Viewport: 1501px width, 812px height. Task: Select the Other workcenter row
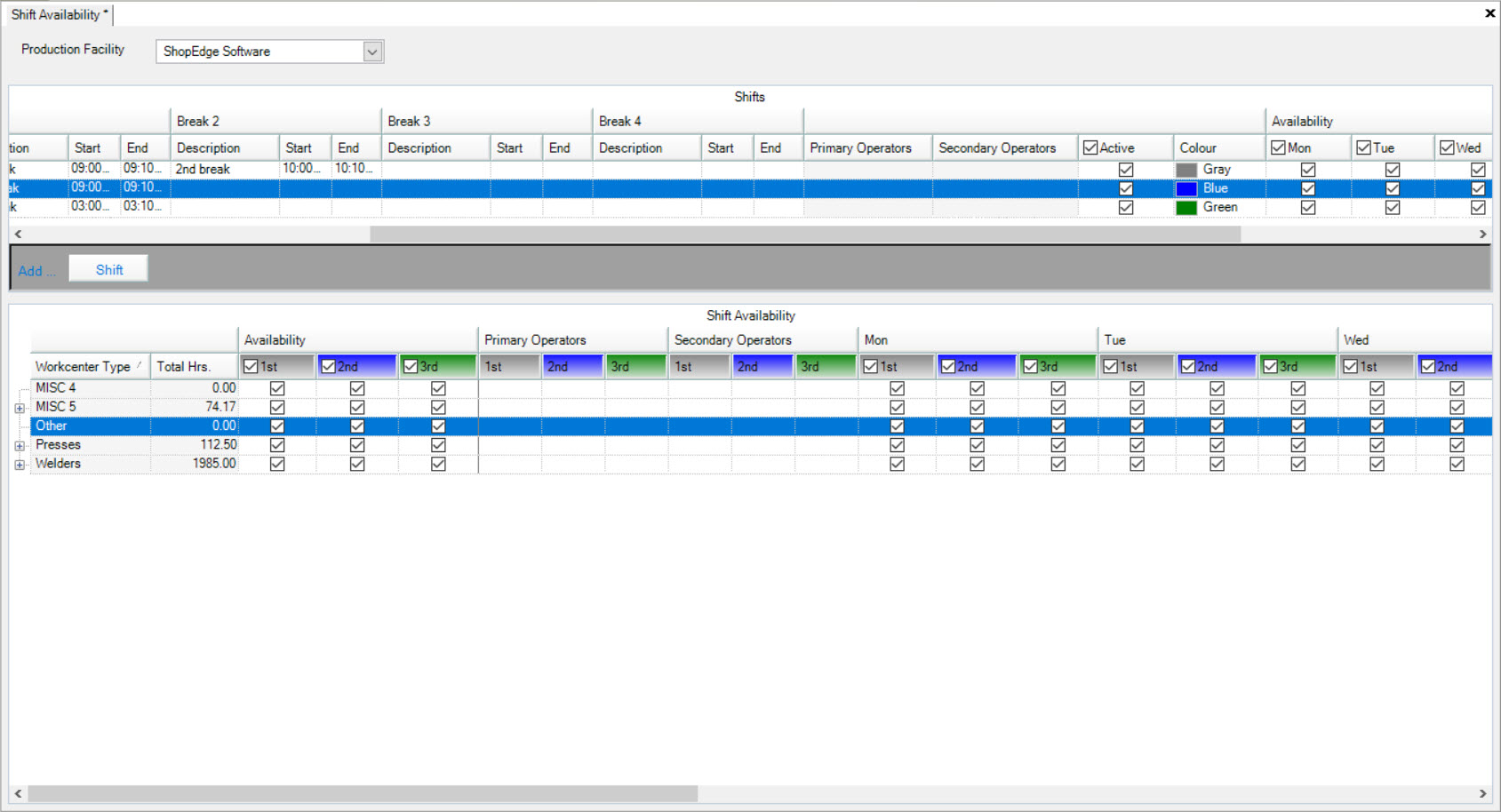tap(761, 426)
